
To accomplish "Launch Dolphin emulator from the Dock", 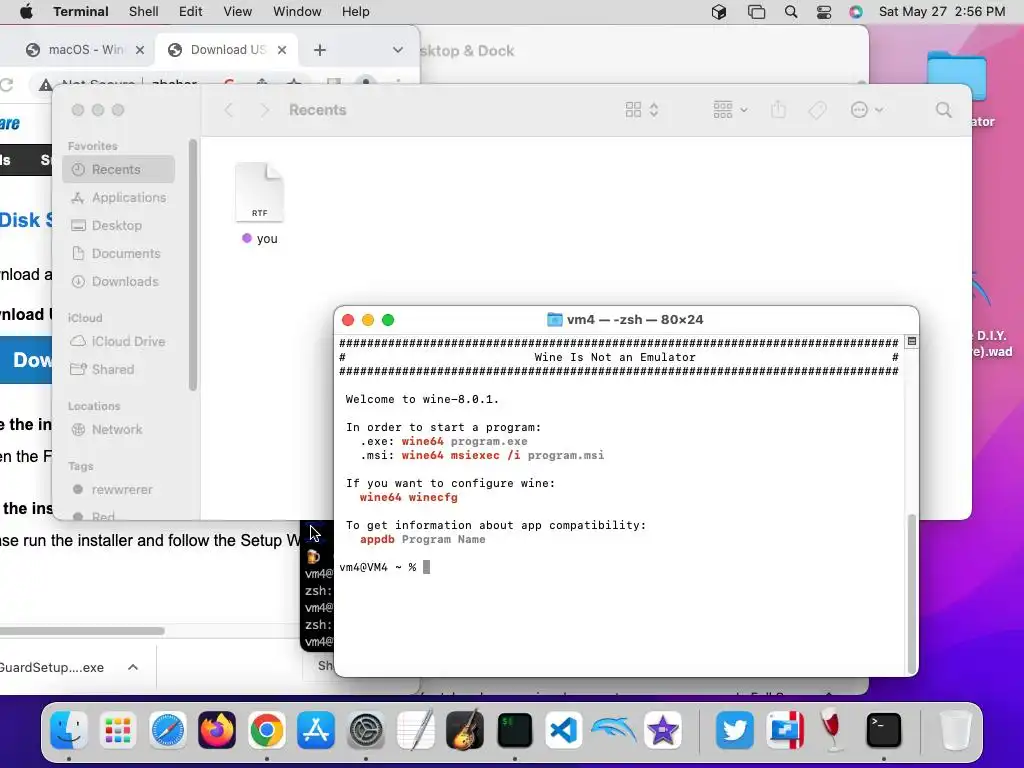I will [613, 729].
